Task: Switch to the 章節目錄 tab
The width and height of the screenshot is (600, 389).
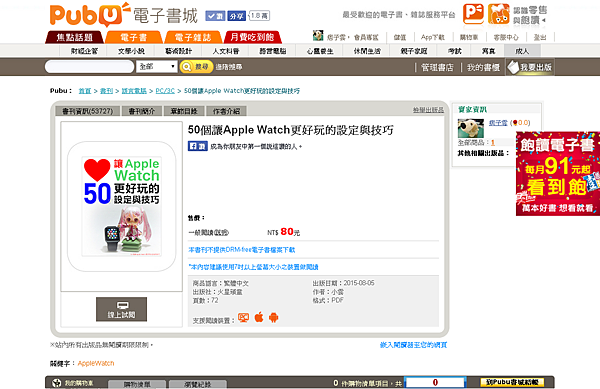Action: coord(184,111)
